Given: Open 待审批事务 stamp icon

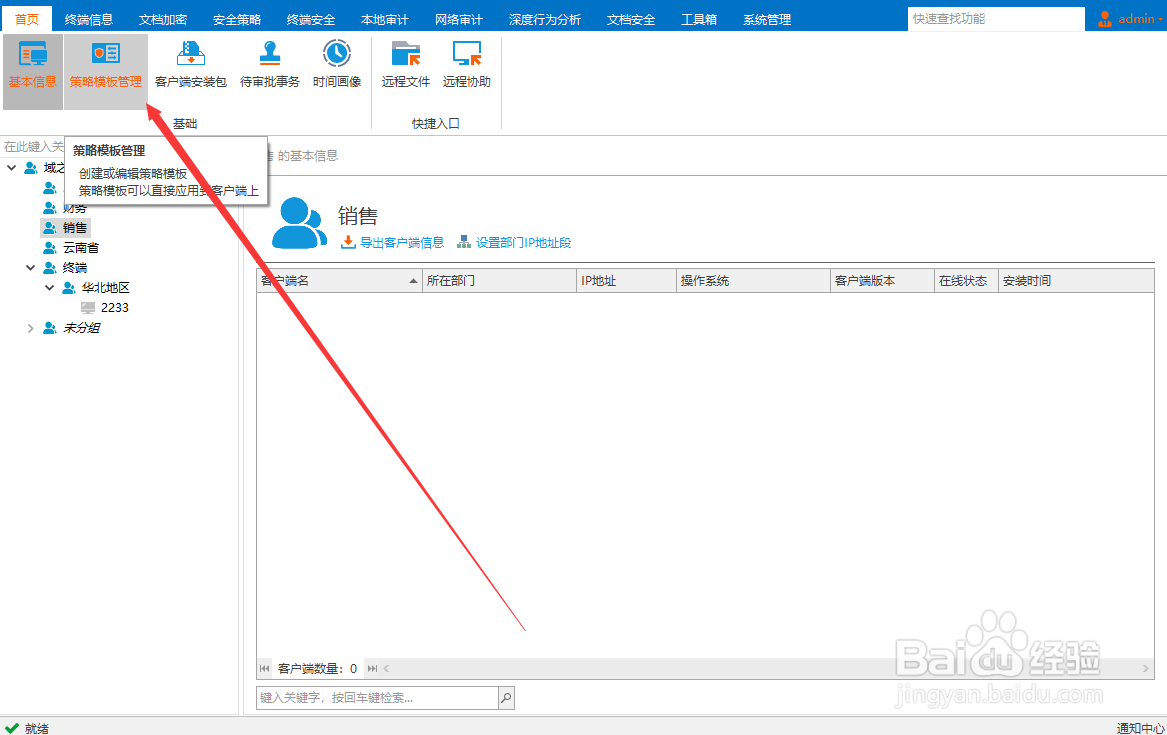Looking at the screenshot, I should click(269, 65).
